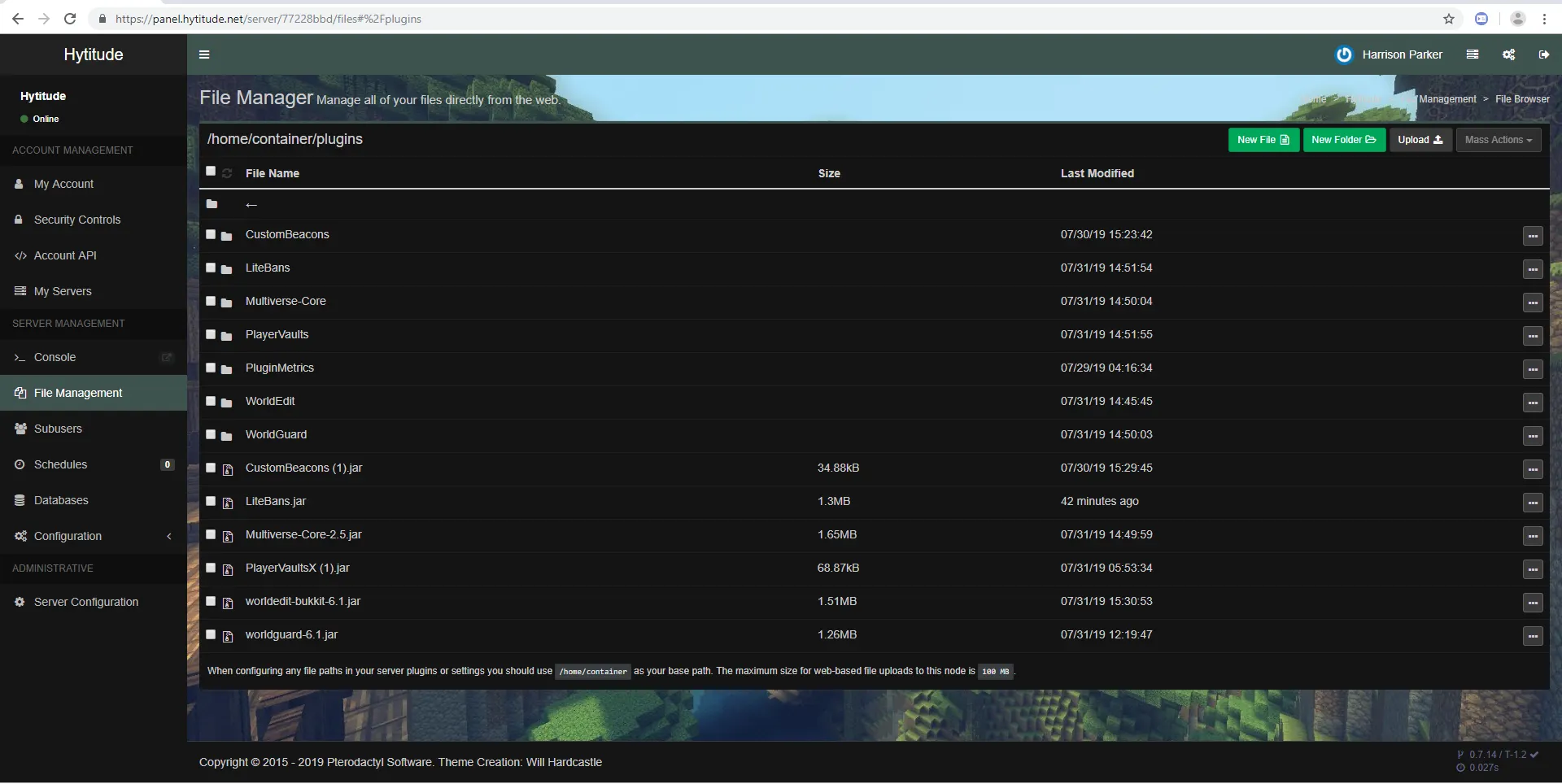Open the CustomBeacons folder icon
The height and width of the screenshot is (784, 1562).
click(x=227, y=236)
